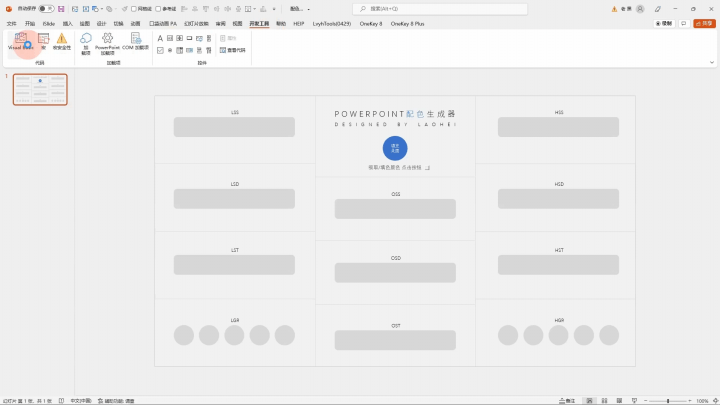Click the language indicator in status bar
720x405 pixels.
click(x=81, y=401)
